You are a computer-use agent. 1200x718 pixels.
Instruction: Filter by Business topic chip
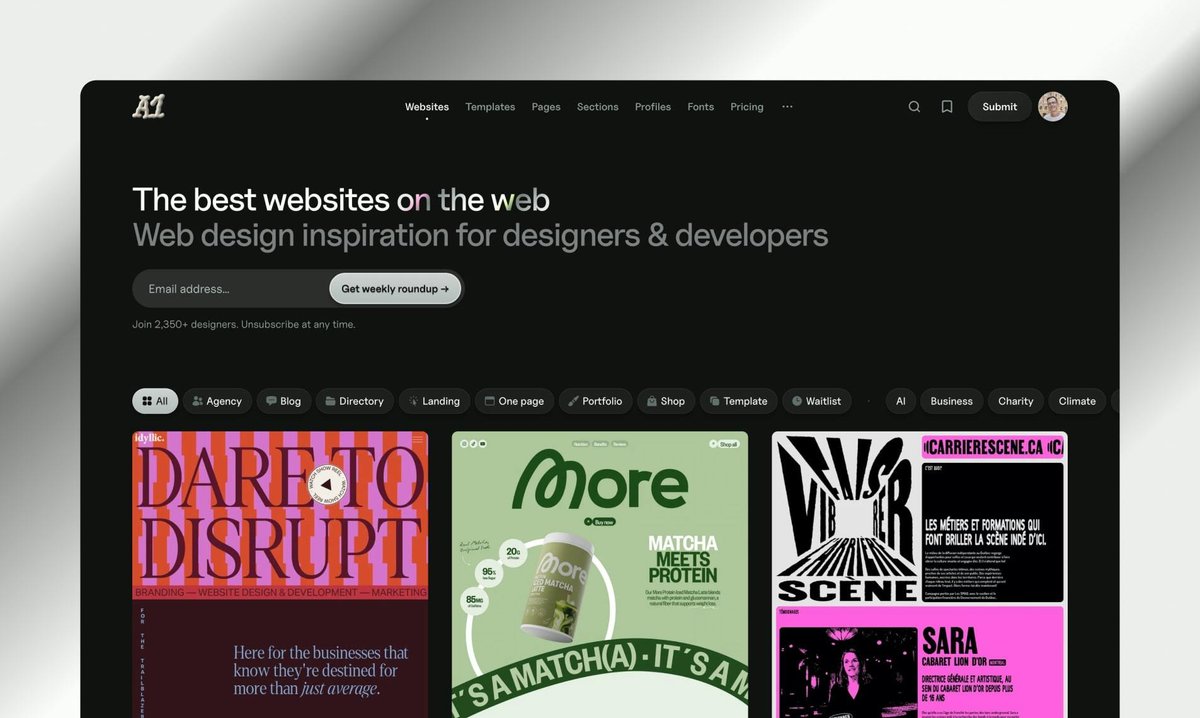click(951, 401)
